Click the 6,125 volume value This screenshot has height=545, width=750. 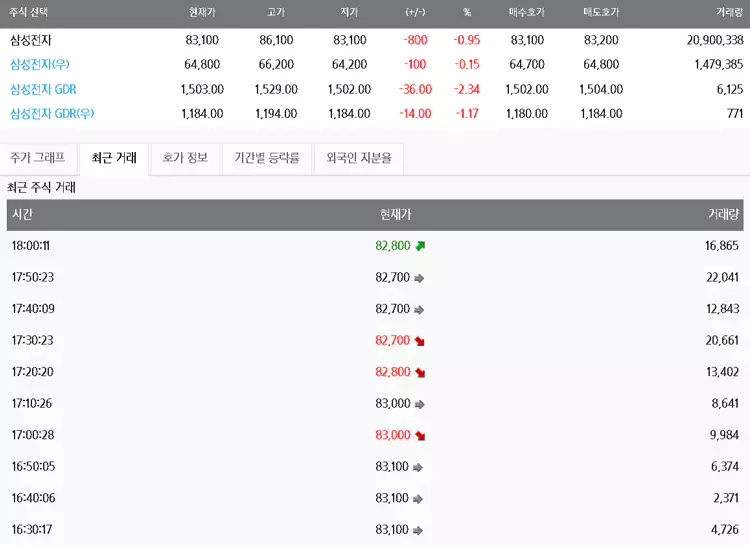pyautogui.click(x=730, y=89)
